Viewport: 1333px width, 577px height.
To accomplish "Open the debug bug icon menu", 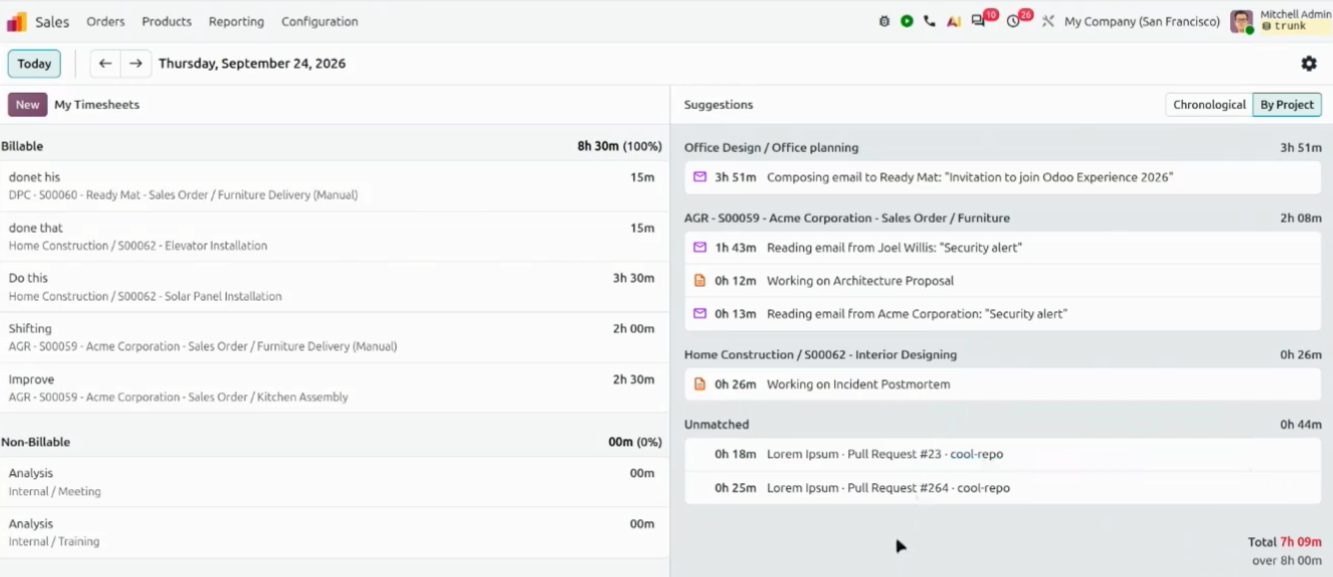I will 884,21.
